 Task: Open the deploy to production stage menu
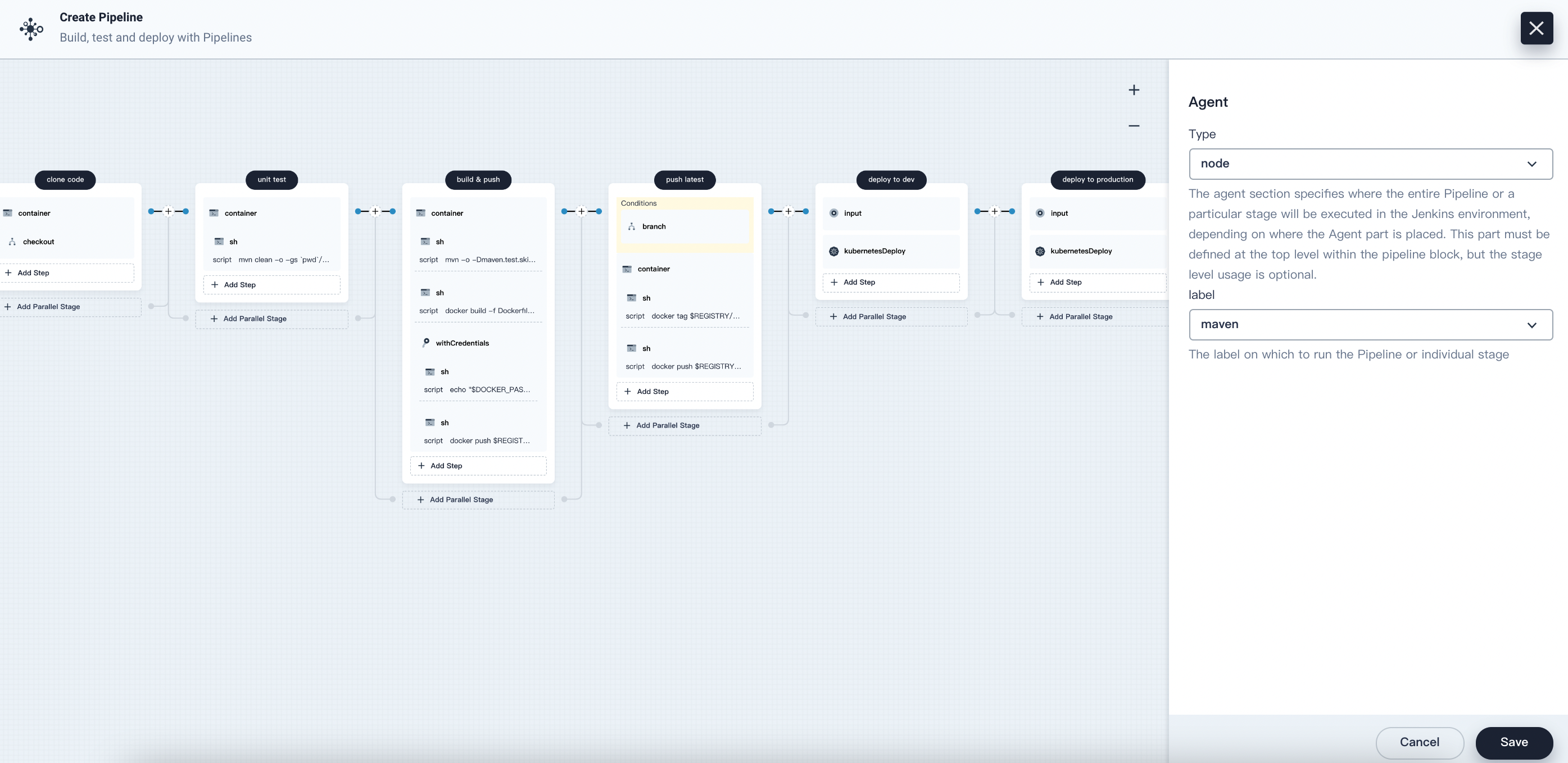(x=1097, y=179)
